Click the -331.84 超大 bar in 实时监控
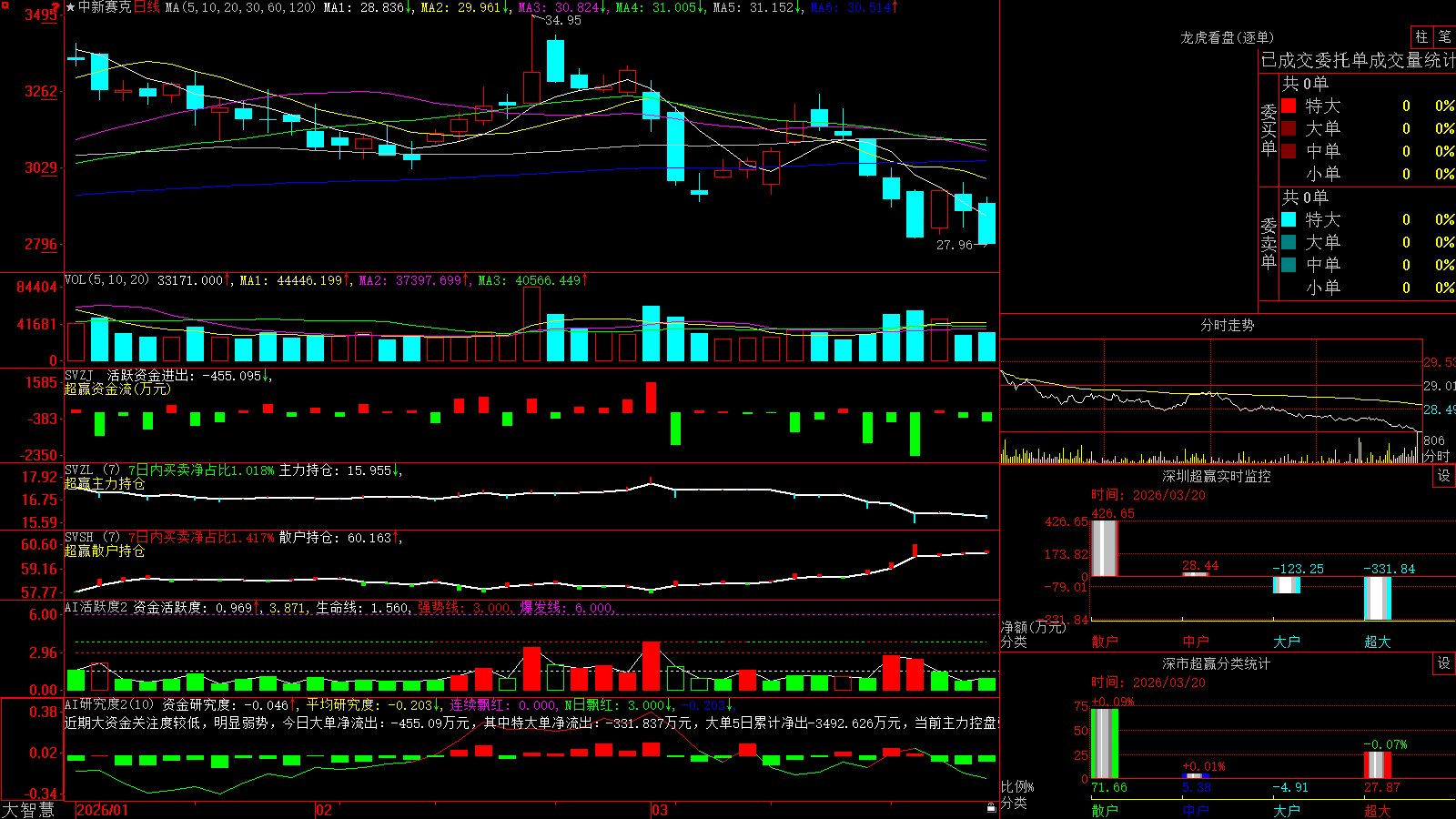The width and height of the screenshot is (1456, 819). tap(1378, 598)
